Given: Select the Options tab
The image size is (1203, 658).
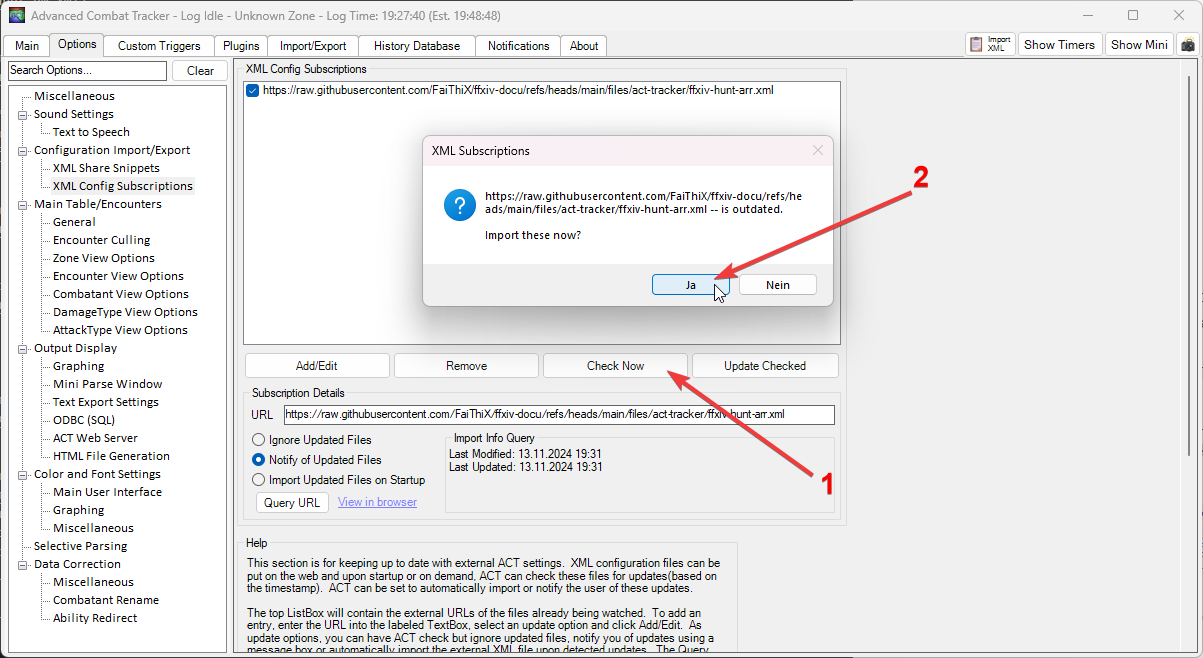Looking at the screenshot, I should point(76,44).
